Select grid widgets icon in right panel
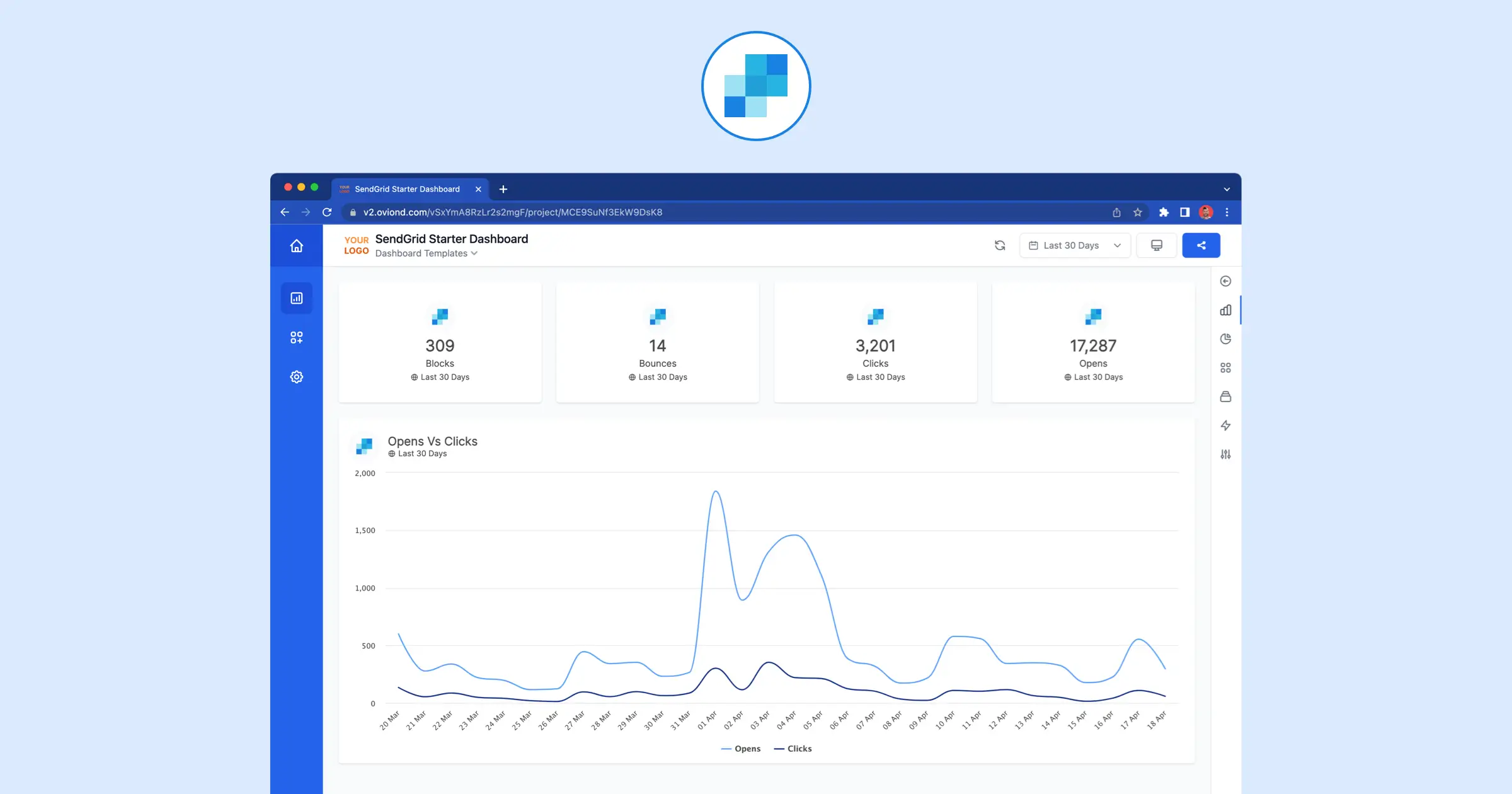Image resolution: width=1512 pixels, height=794 pixels. pos(1225,367)
